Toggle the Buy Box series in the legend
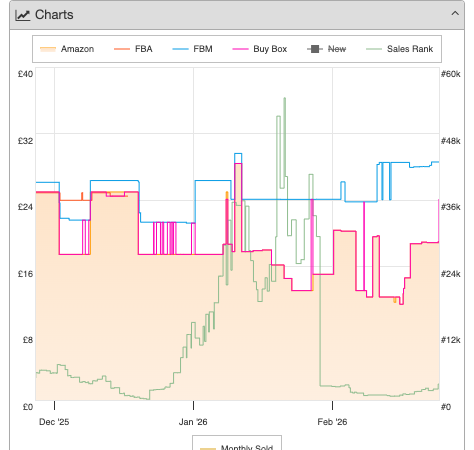 [260, 49]
